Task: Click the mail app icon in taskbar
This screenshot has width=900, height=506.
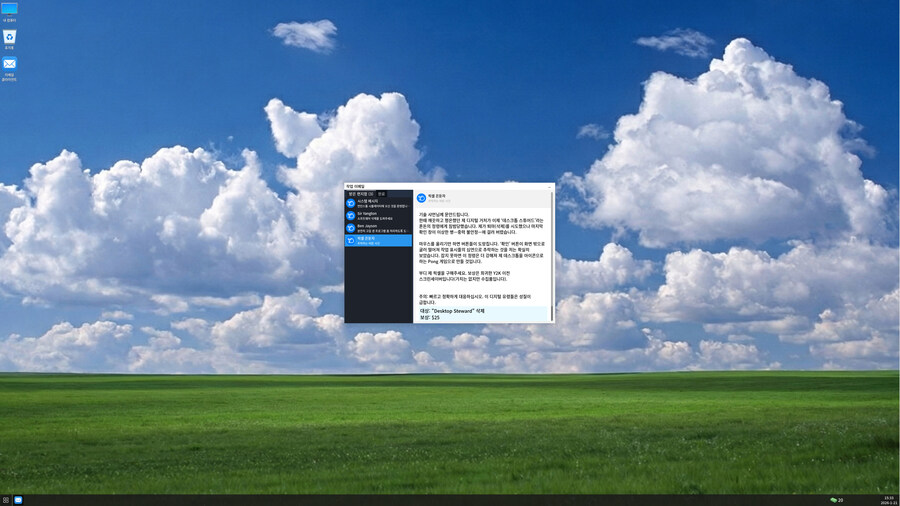Action: coord(18,499)
